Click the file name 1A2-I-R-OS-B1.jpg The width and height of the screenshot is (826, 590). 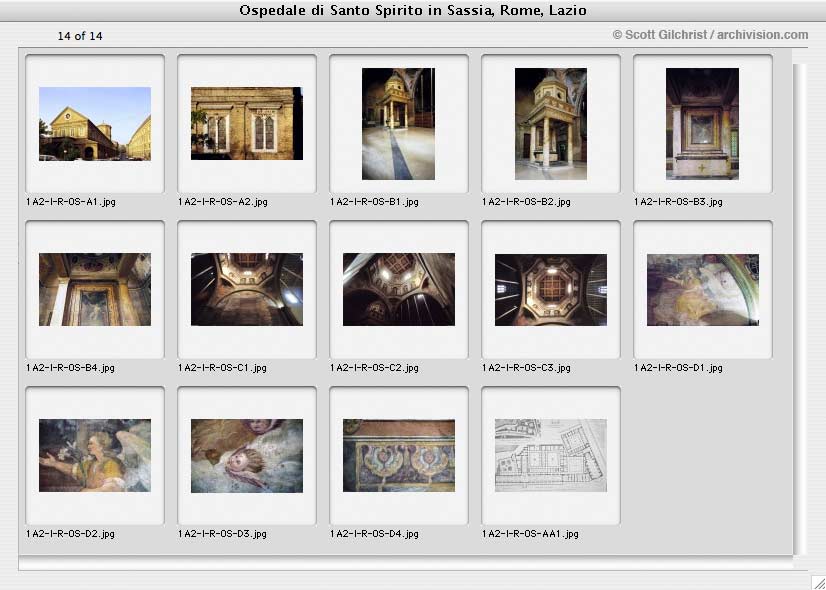[374, 202]
